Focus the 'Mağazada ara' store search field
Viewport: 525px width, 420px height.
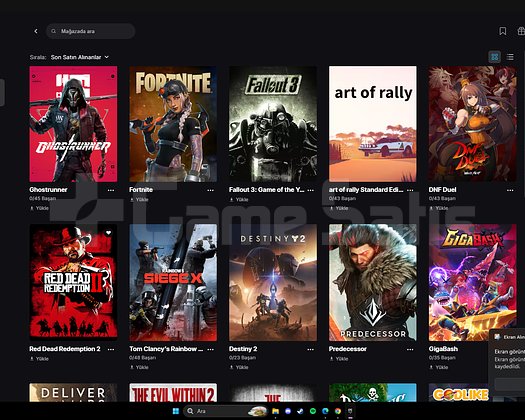click(x=90, y=31)
